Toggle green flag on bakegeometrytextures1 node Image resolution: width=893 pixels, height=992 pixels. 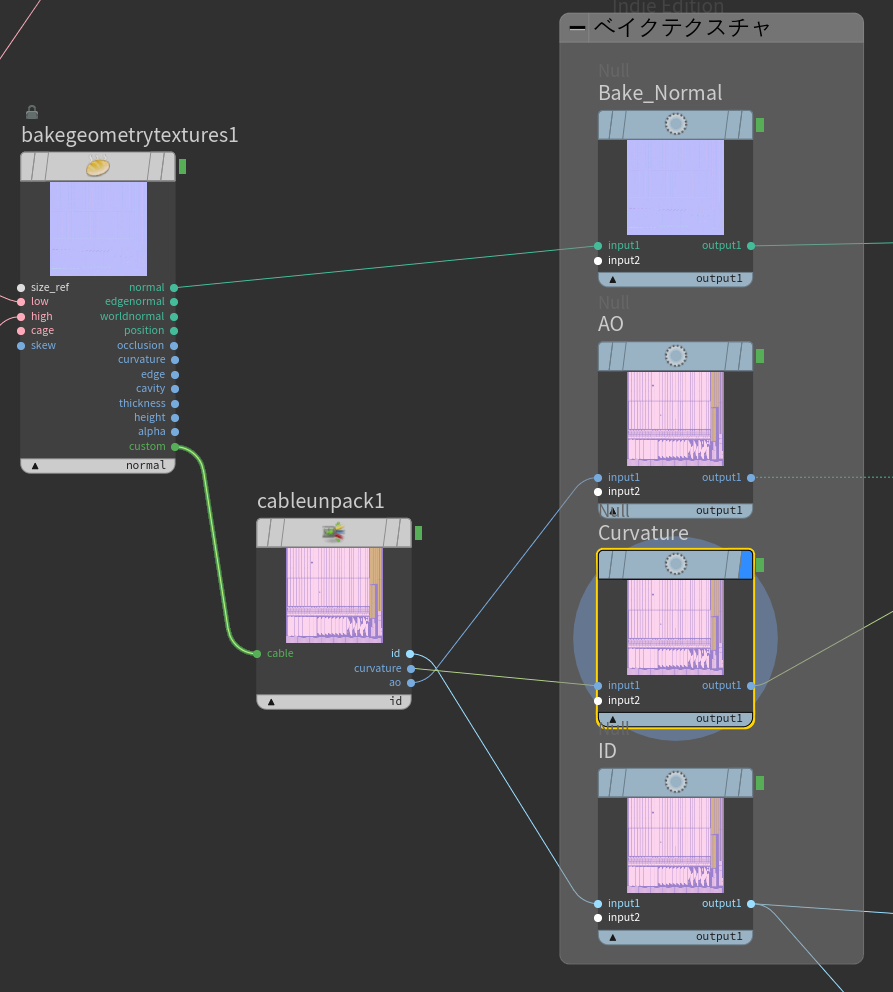(x=182, y=166)
